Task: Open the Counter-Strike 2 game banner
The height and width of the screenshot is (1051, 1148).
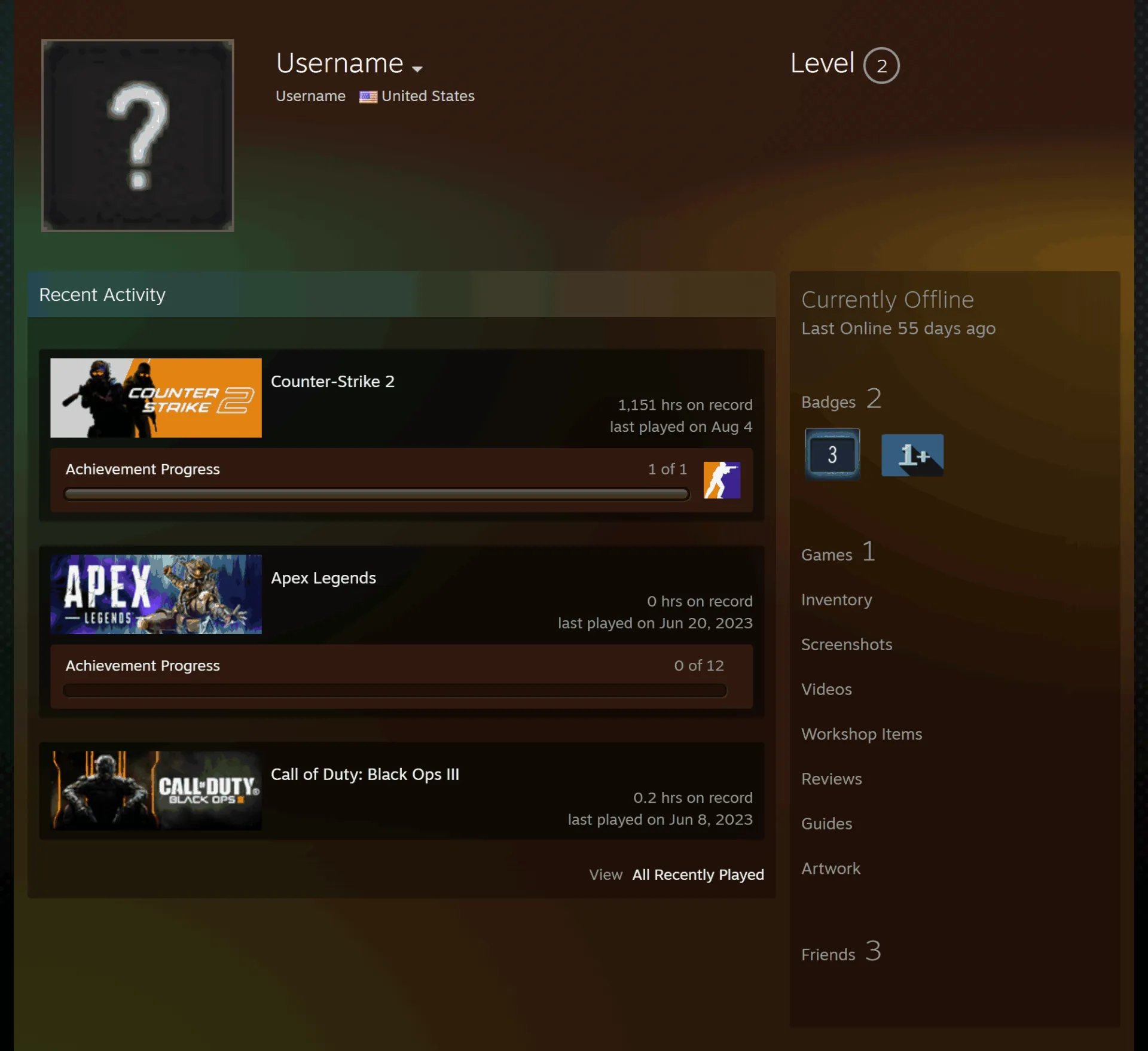Action: (156, 398)
